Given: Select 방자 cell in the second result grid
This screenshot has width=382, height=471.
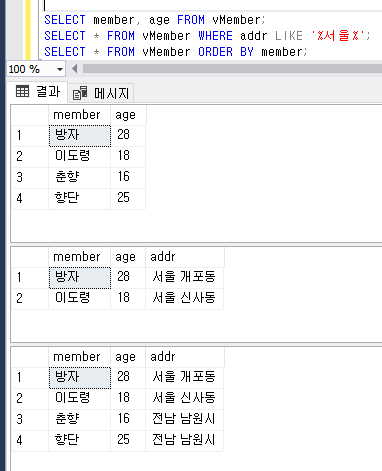Looking at the screenshot, I should [80, 278].
